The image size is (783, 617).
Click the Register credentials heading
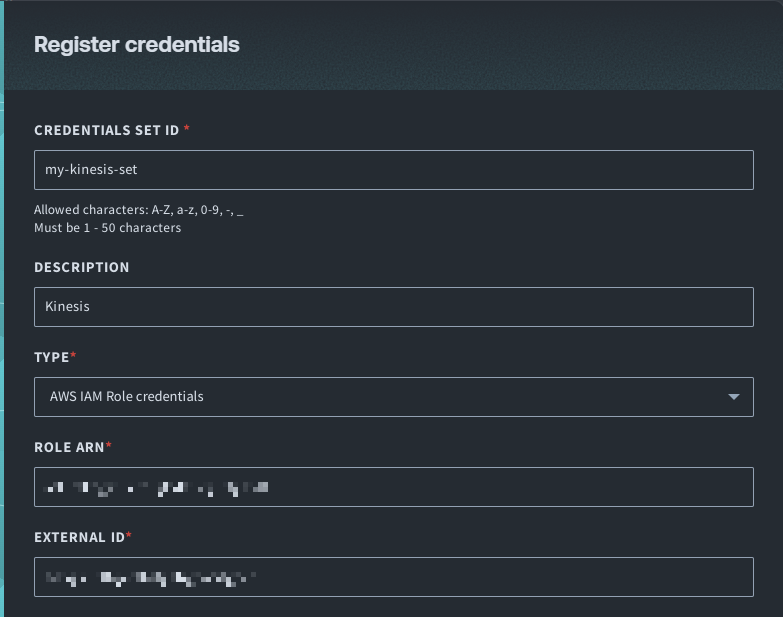[x=137, y=45]
